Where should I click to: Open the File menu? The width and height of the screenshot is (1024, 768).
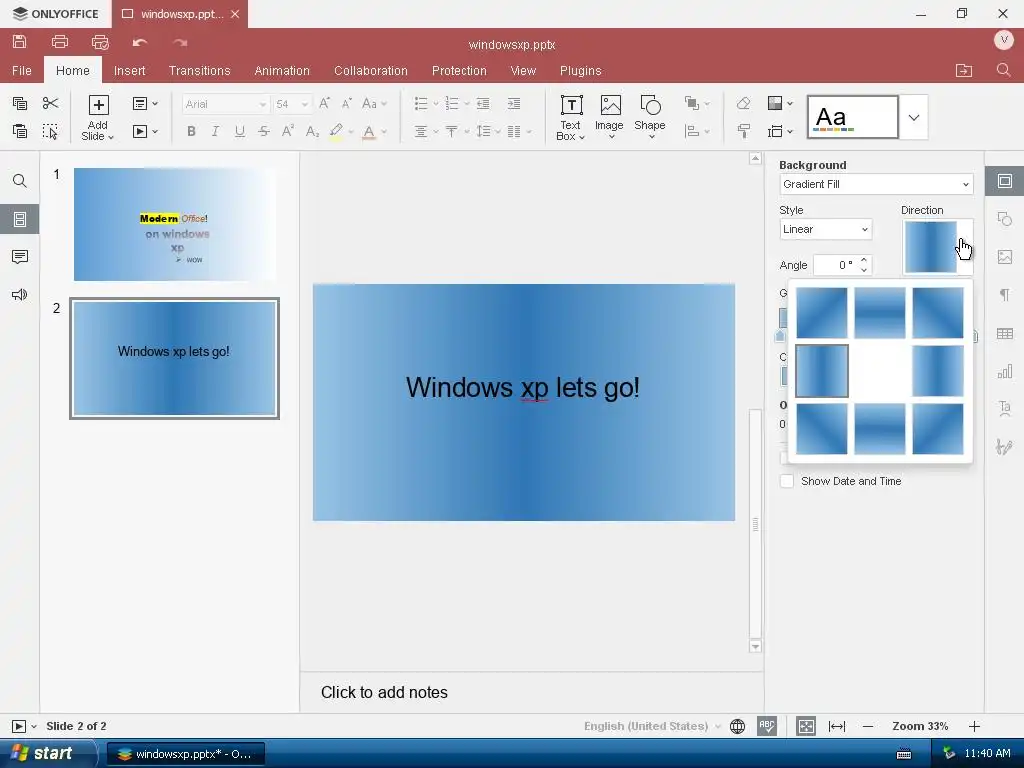(x=22, y=71)
